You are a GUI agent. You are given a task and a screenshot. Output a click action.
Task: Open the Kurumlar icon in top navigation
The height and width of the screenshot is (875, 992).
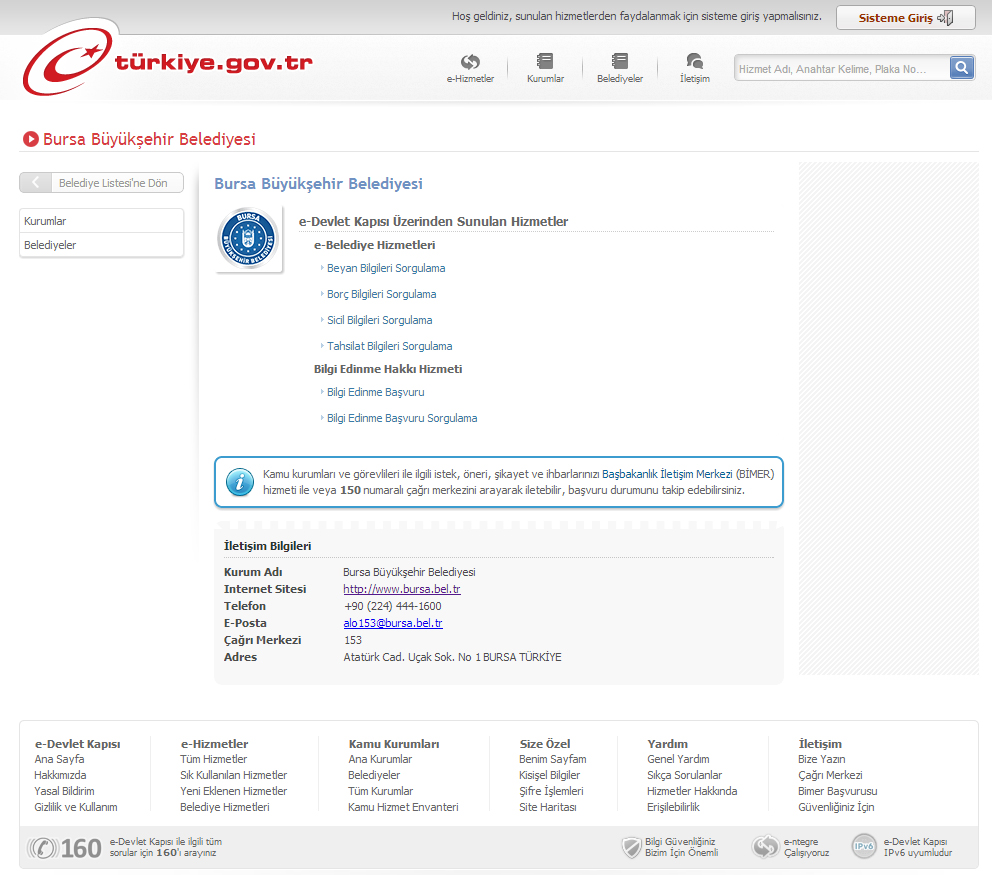click(545, 62)
